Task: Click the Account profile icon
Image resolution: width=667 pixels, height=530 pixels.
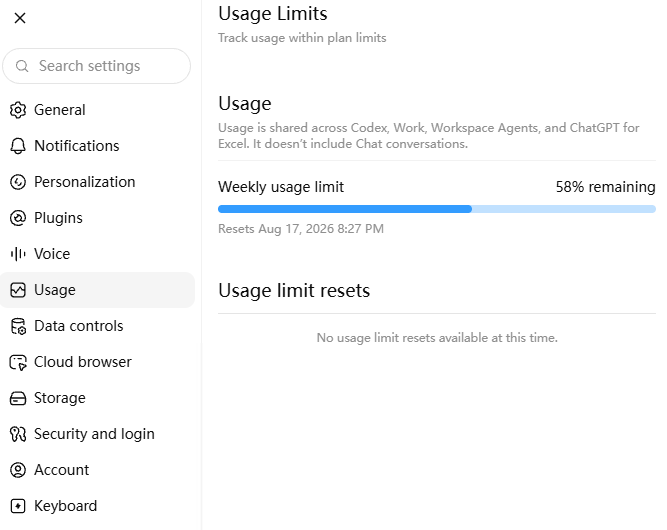Action: (18, 470)
